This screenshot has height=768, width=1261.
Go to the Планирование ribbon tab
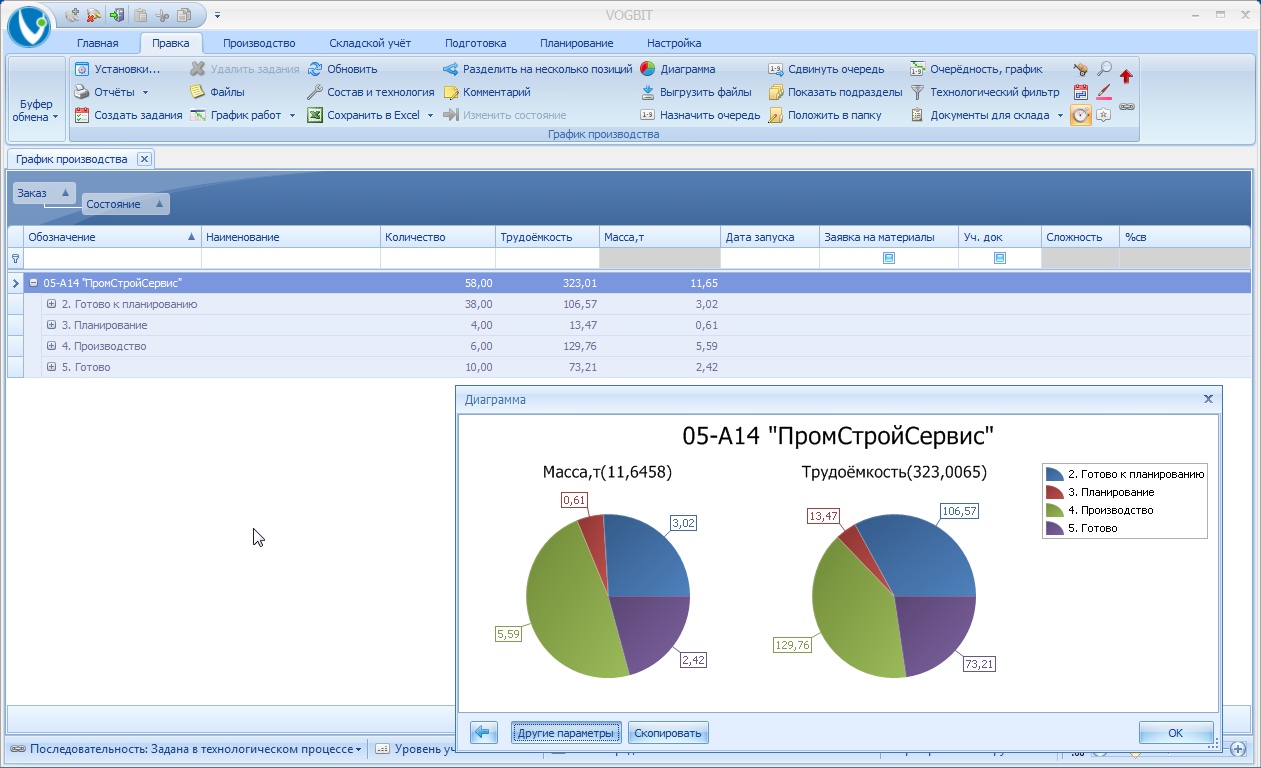tap(576, 43)
